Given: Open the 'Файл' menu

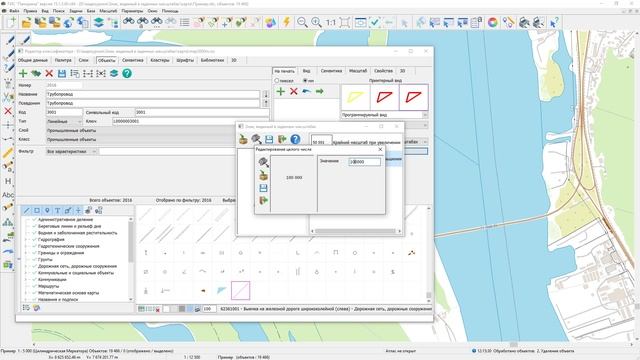Looking at the screenshot, I should (14, 11).
